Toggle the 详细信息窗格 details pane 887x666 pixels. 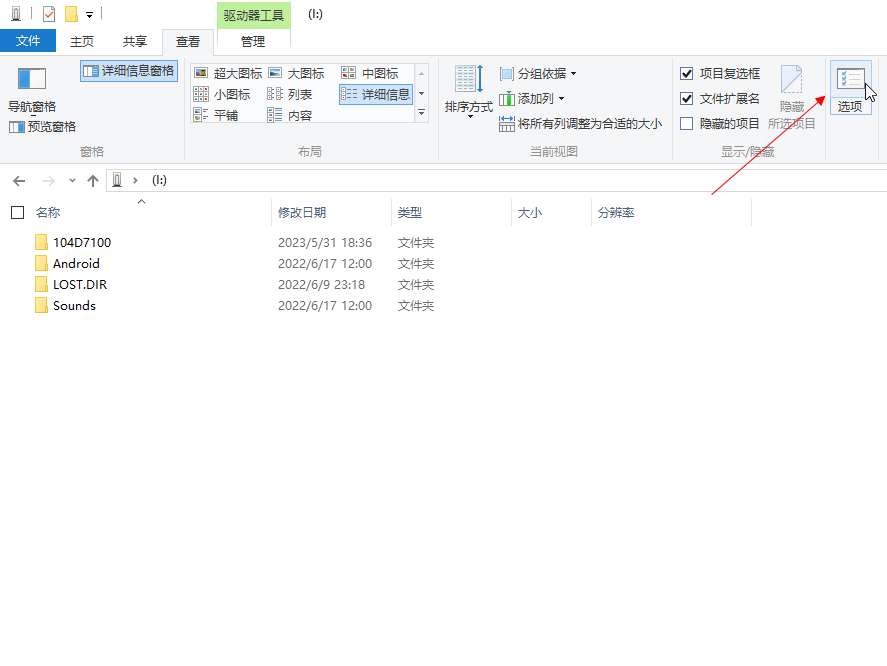point(129,71)
